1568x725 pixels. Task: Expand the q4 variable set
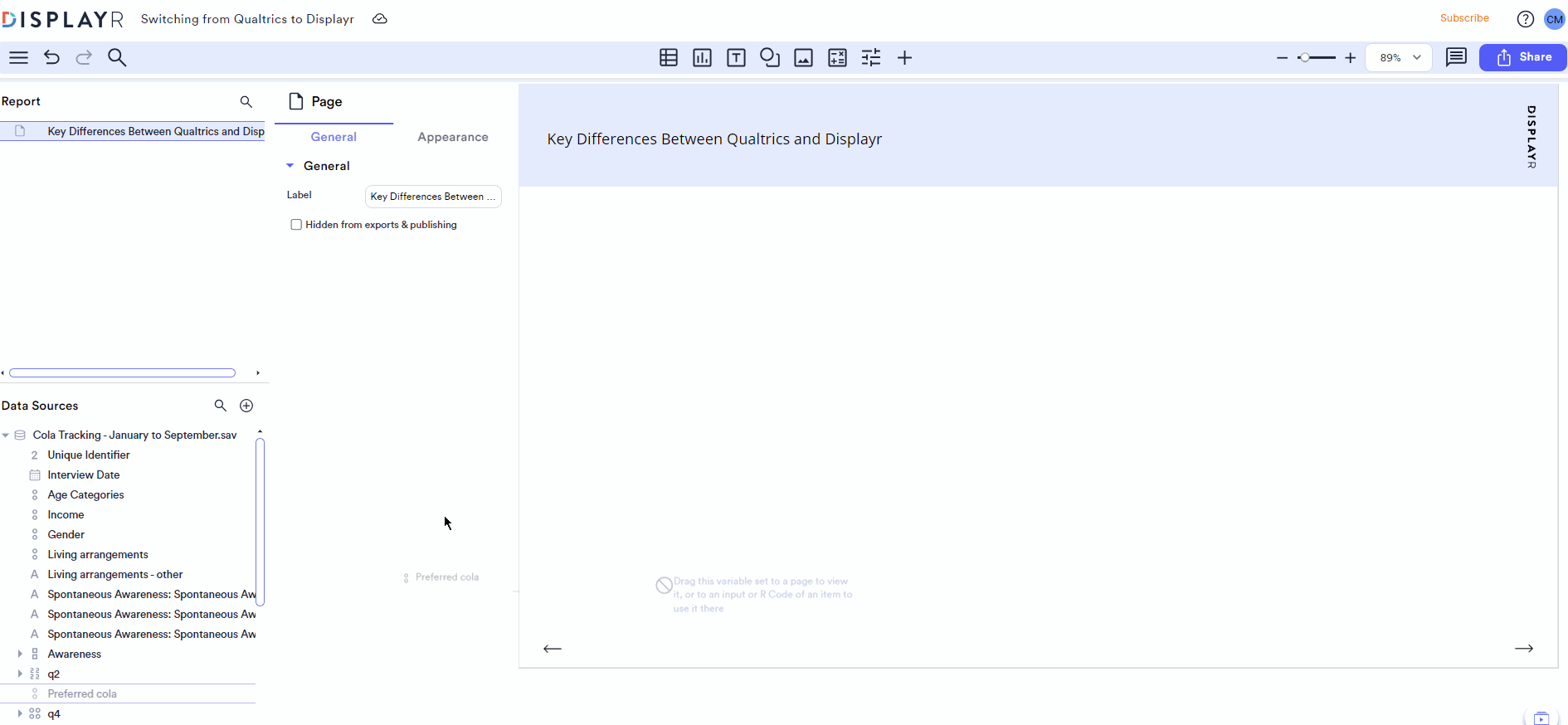(20, 713)
